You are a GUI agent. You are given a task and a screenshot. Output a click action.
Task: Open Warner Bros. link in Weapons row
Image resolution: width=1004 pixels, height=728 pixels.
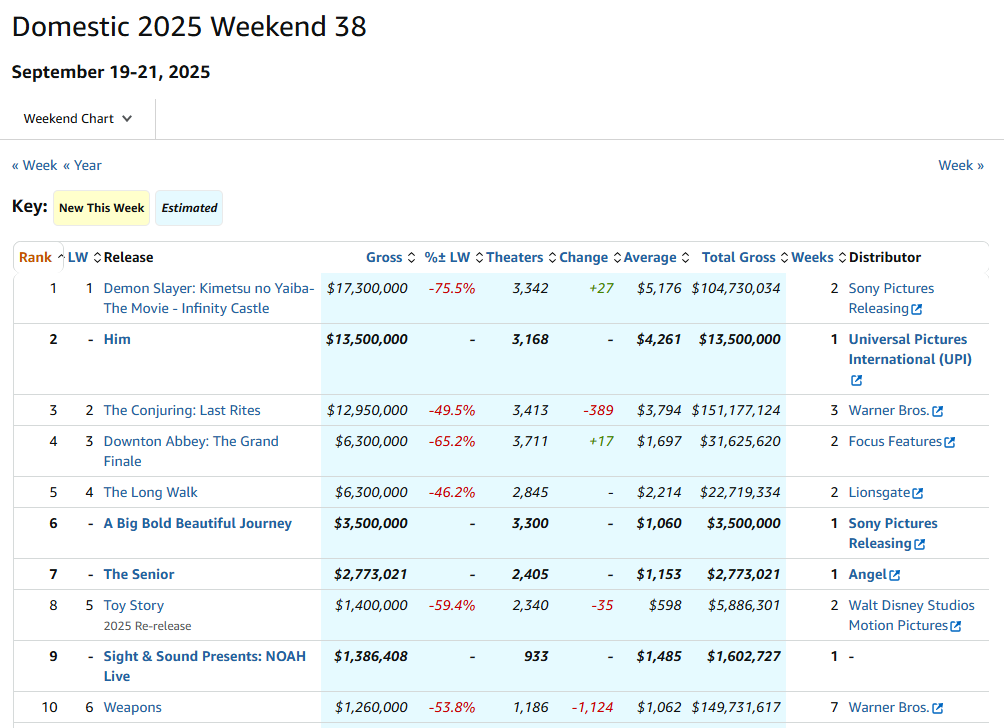(889, 708)
